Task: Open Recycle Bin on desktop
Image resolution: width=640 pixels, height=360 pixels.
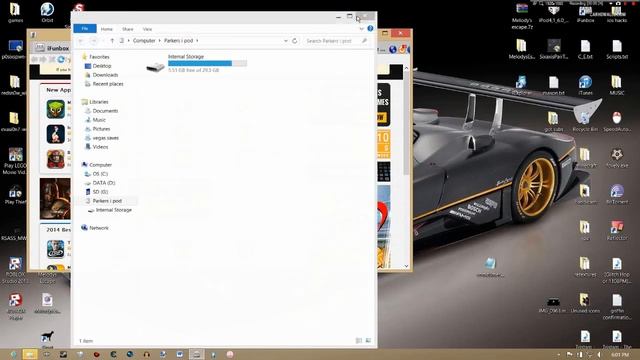Action: (x=585, y=121)
